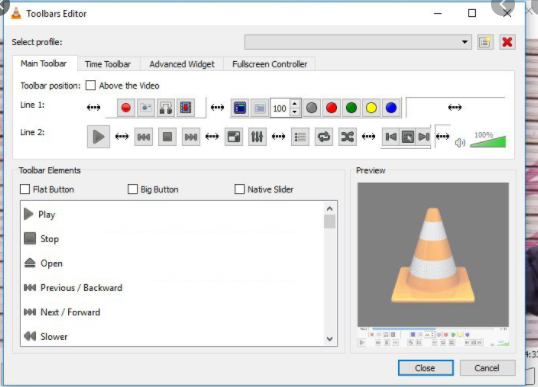This screenshot has width=538, height=387.
Task: Click the spacer arrow at the end of Line 1
Action: [x=455, y=108]
